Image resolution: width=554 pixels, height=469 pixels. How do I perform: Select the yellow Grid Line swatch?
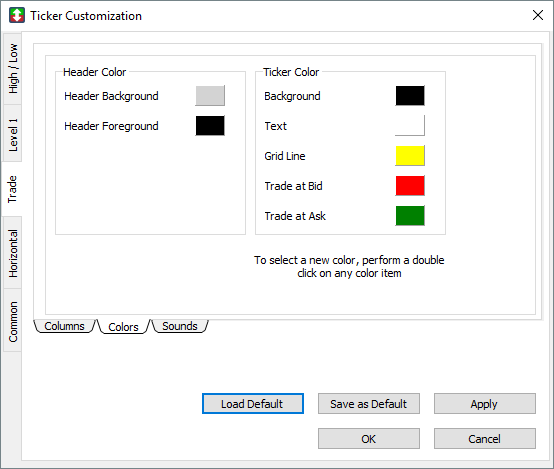coord(410,156)
